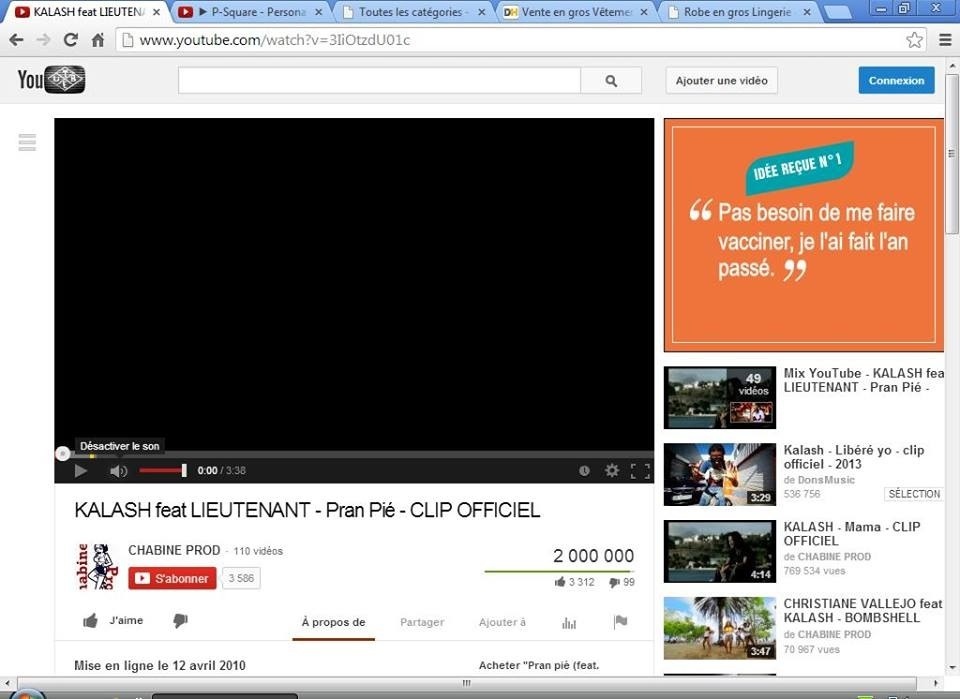The height and width of the screenshot is (699, 960).
Task: Open the Mix YouTube playlist thumbnail
Action: coord(719,397)
